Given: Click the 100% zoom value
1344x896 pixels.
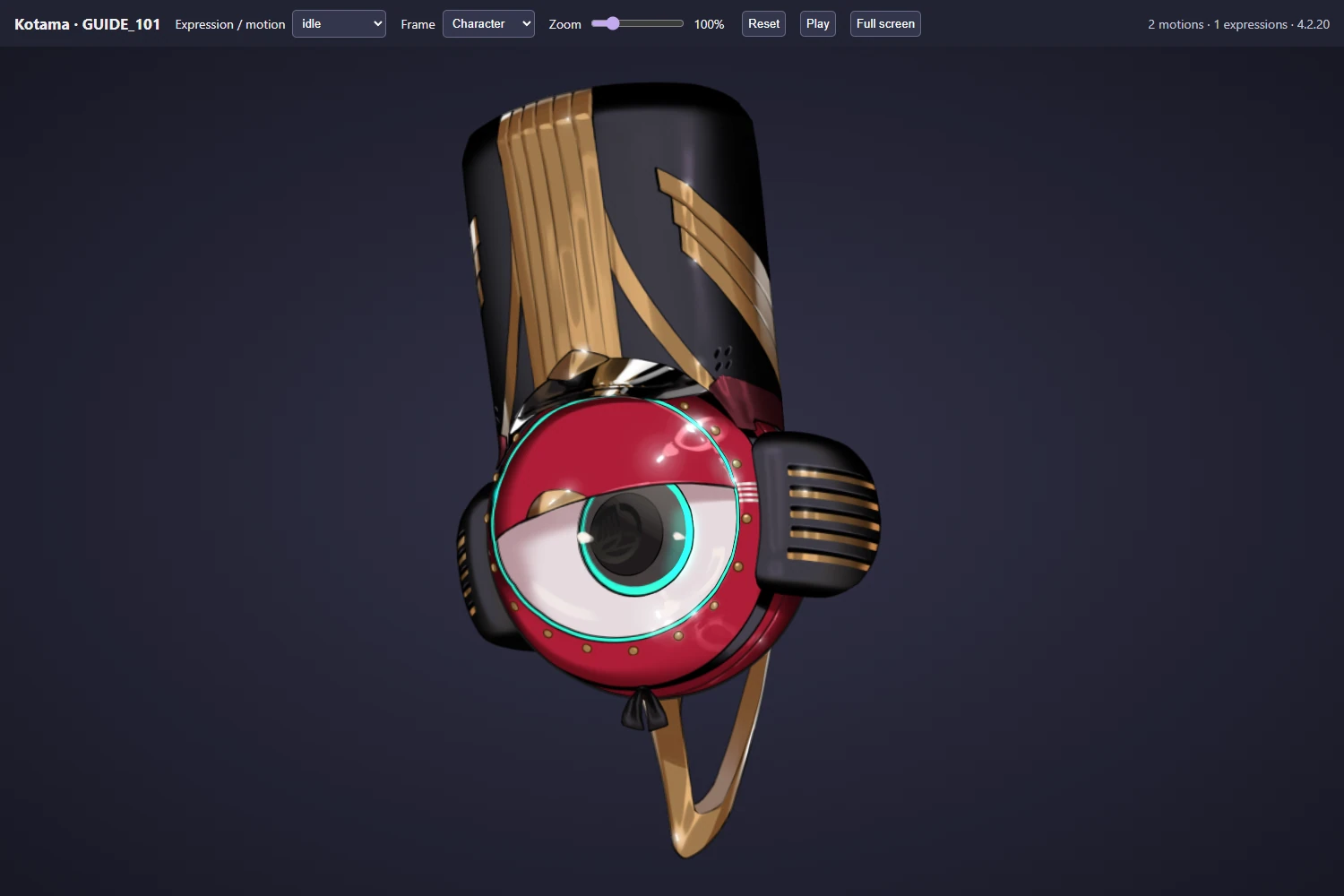Looking at the screenshot, I should (709, 24).
